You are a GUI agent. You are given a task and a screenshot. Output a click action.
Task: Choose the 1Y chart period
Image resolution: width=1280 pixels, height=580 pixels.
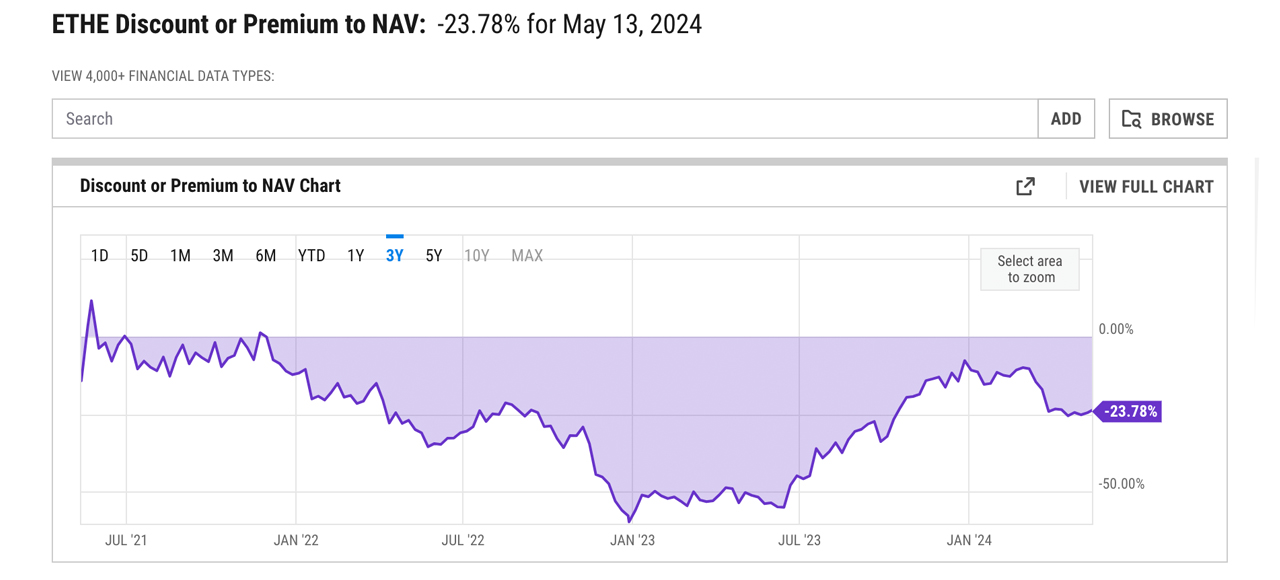point(356,256)
